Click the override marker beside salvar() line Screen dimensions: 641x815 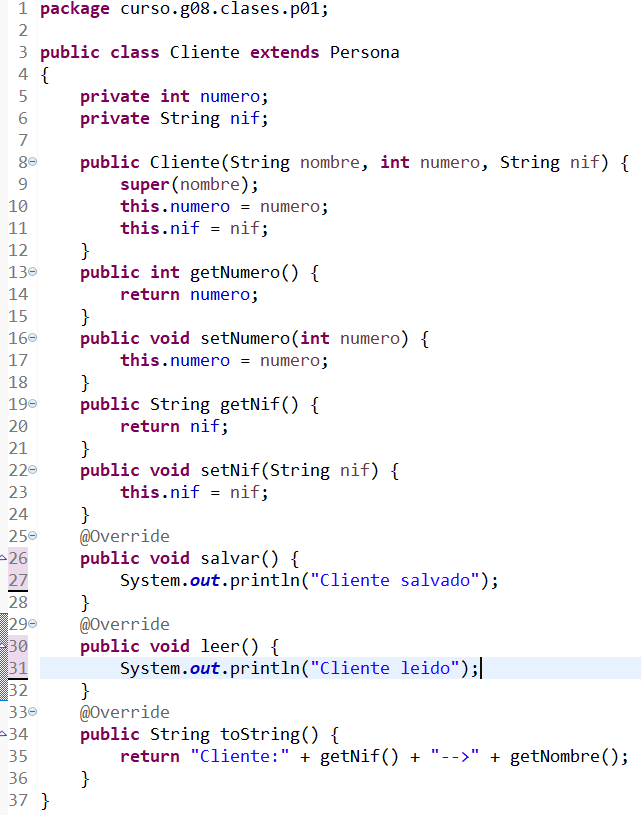[x=3, y=557]
